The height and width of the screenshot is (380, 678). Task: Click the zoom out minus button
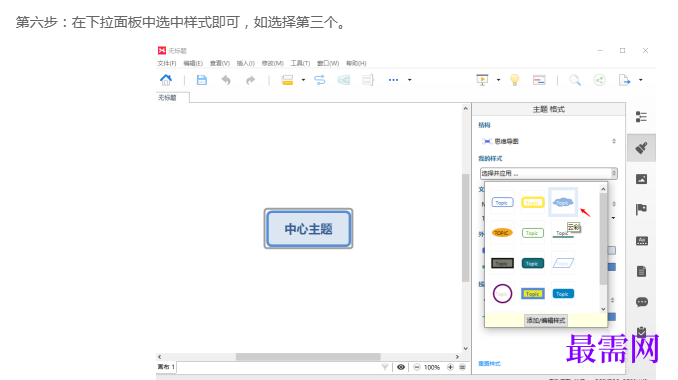pos(417,367)
